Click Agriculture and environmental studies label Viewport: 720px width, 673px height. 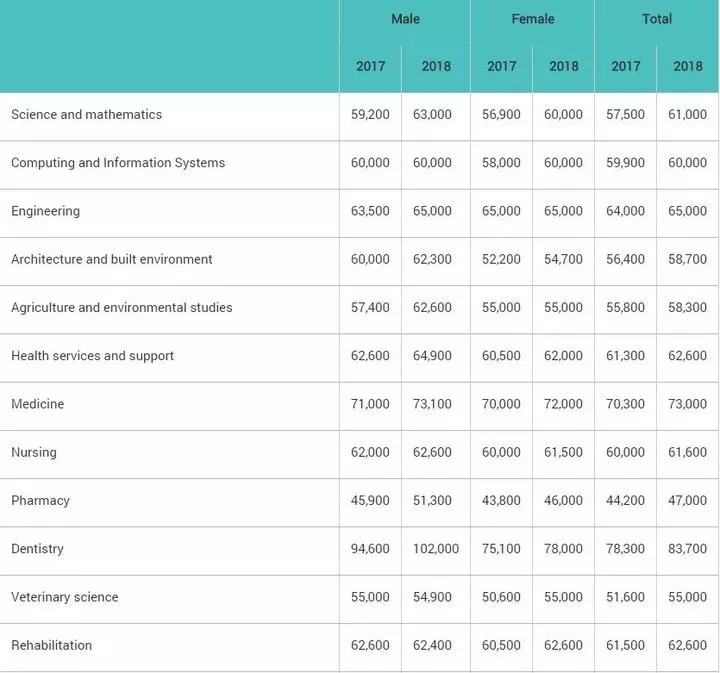[122, 307]
